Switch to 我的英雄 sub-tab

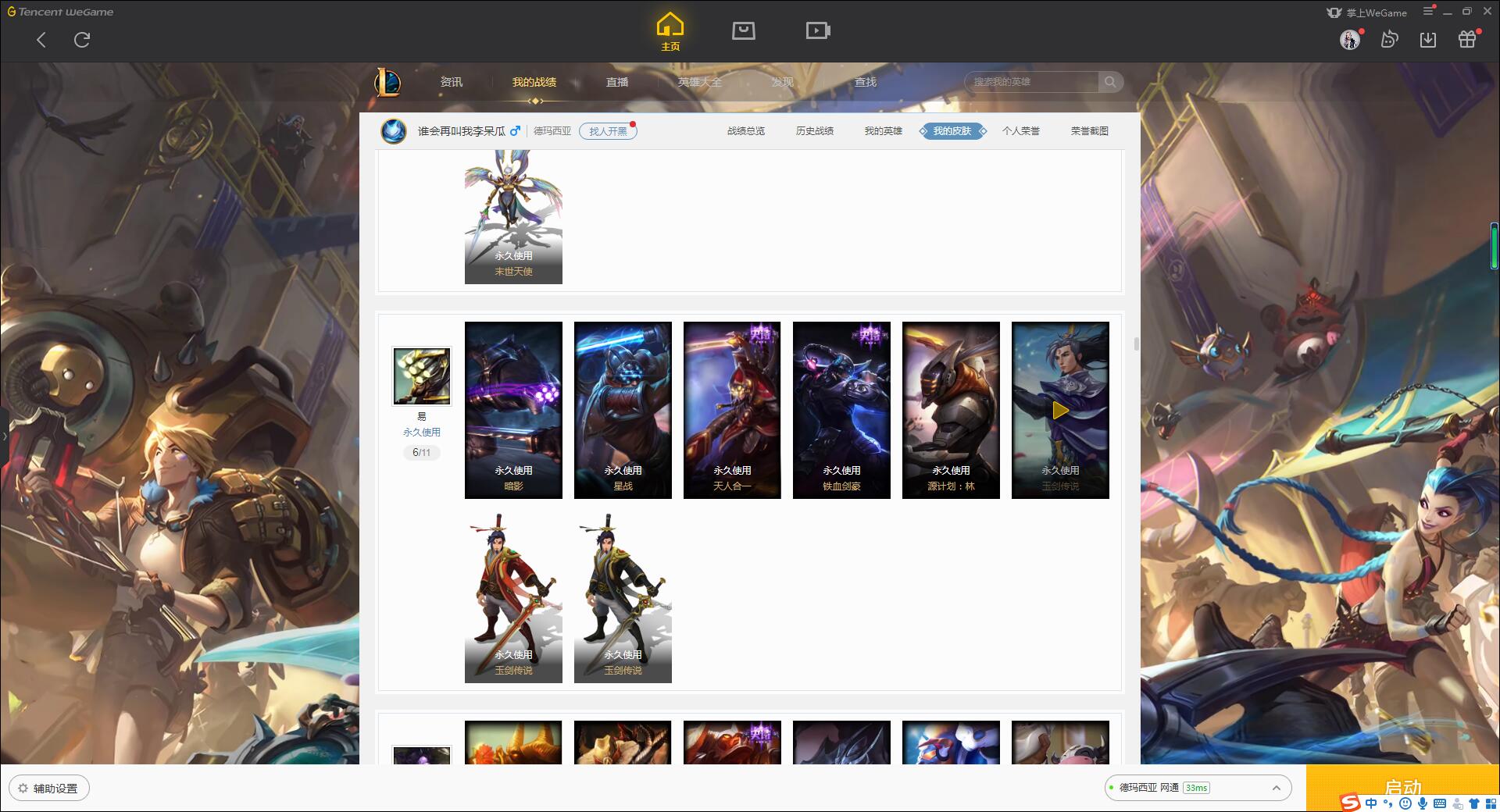[x=883, y=131]
